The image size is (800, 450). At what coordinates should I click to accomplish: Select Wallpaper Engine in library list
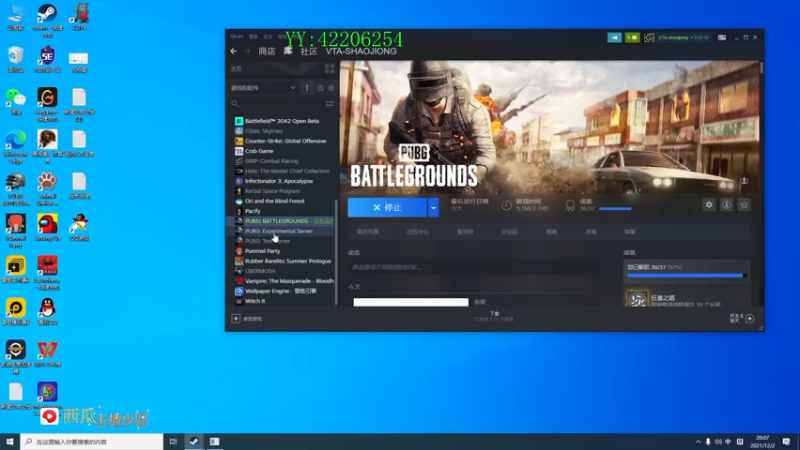pyautogui.click(x=281, y=291)
